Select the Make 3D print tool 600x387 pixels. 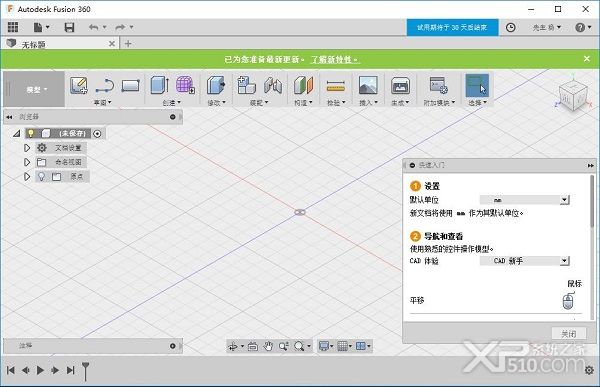(400, 85)
